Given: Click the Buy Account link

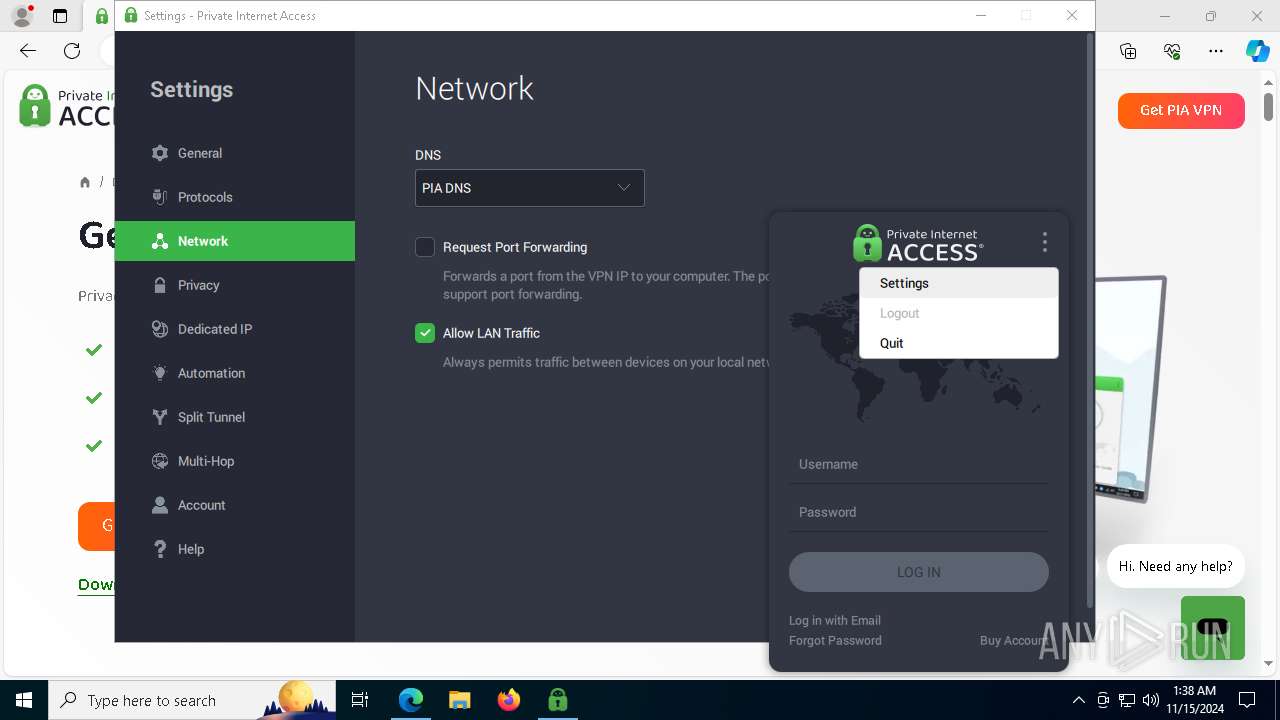Looking at the screenshot, I should click(1014, 640).
